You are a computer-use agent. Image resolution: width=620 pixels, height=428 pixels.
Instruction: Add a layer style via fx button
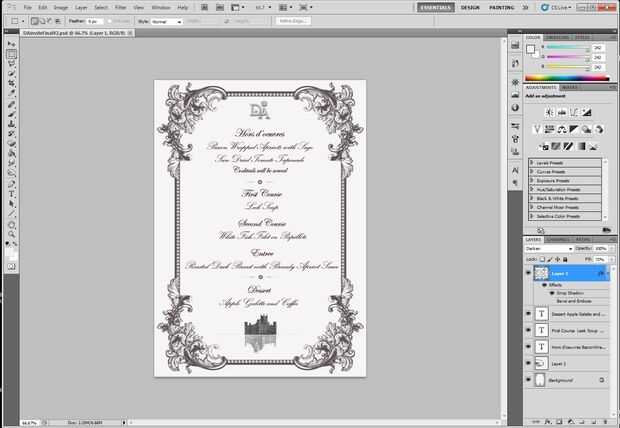pyautogui.click(x=548, y=422)
